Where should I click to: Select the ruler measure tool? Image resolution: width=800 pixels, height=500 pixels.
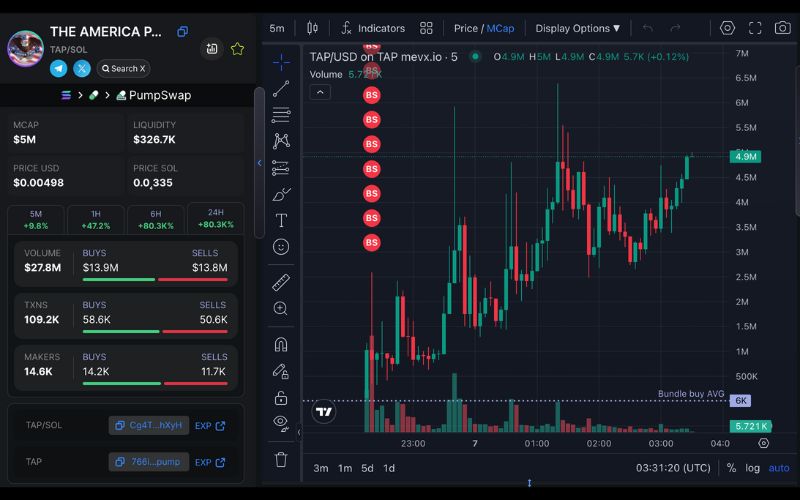(x=281, y=282)
